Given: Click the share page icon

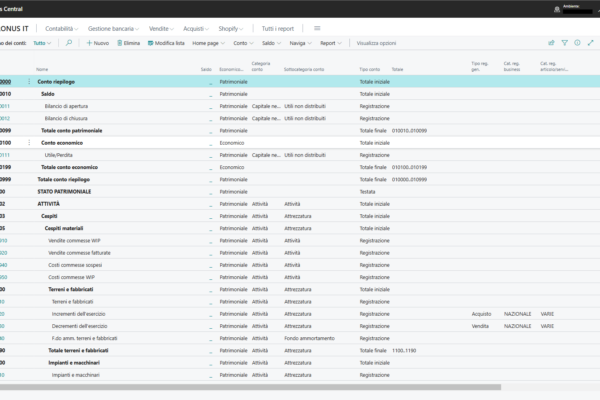Looking at the screenshot, I should pos(551,43).
